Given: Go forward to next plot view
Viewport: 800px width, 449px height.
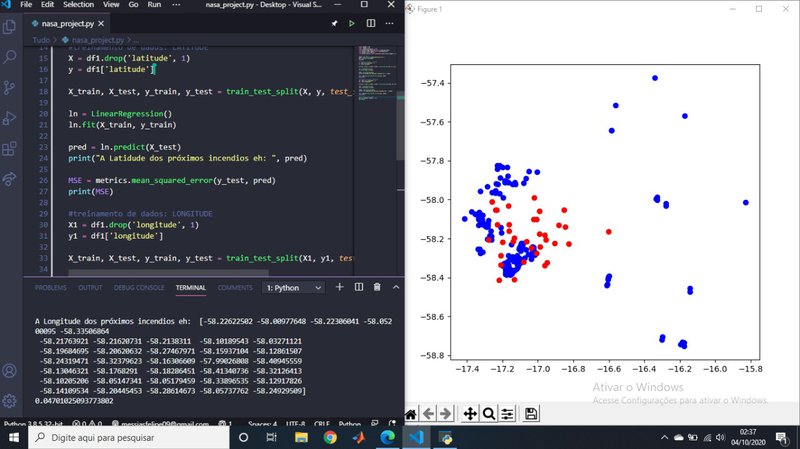Looking at the screenshot, I should pyautogui.click(x=446, y=414).
